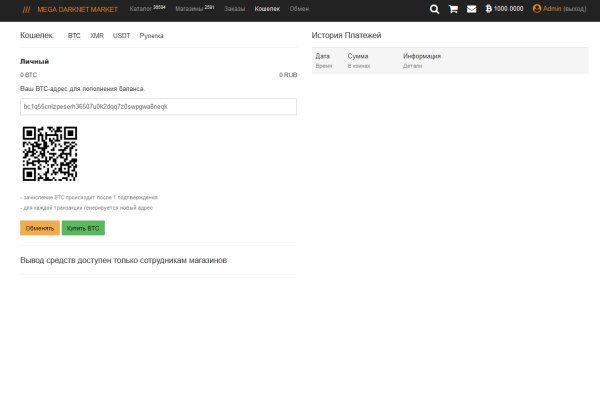Switch to the BTC wallet tab

click(x=74, y=35)
